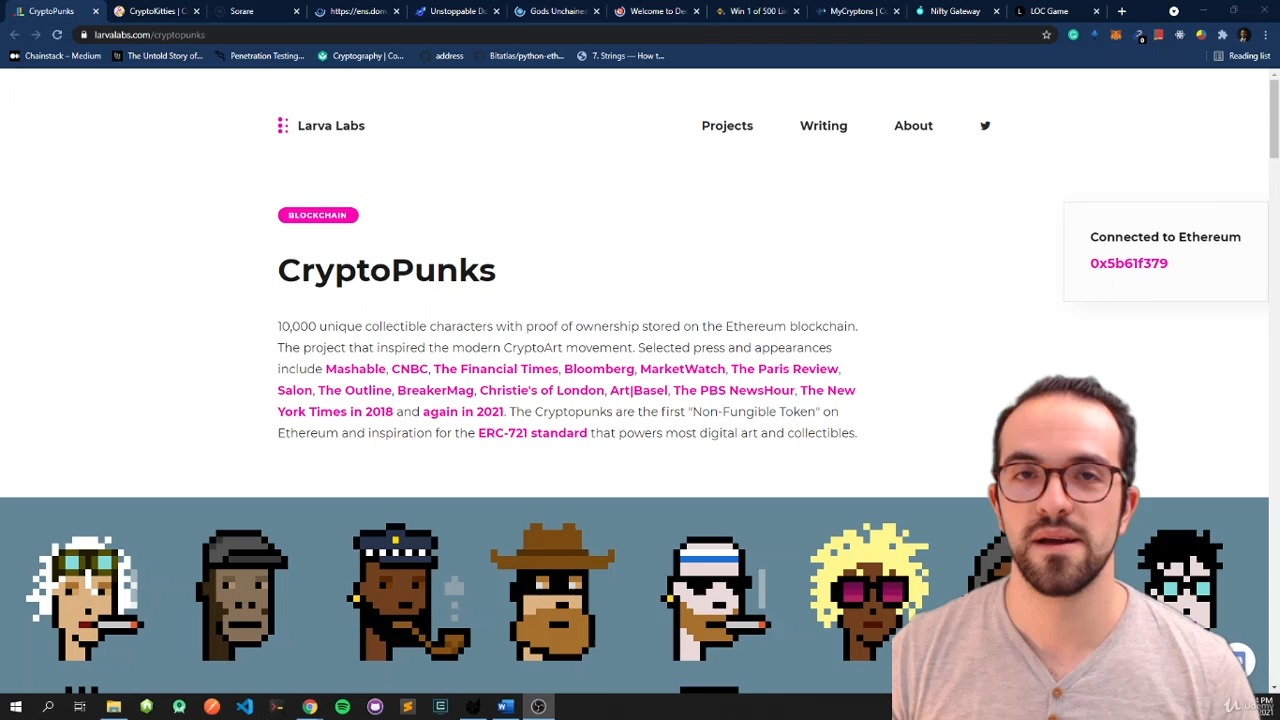Launch Visual Studio Code from the taskbar
The height and width of the screenshot is (720, 1280).
[245, 707]
